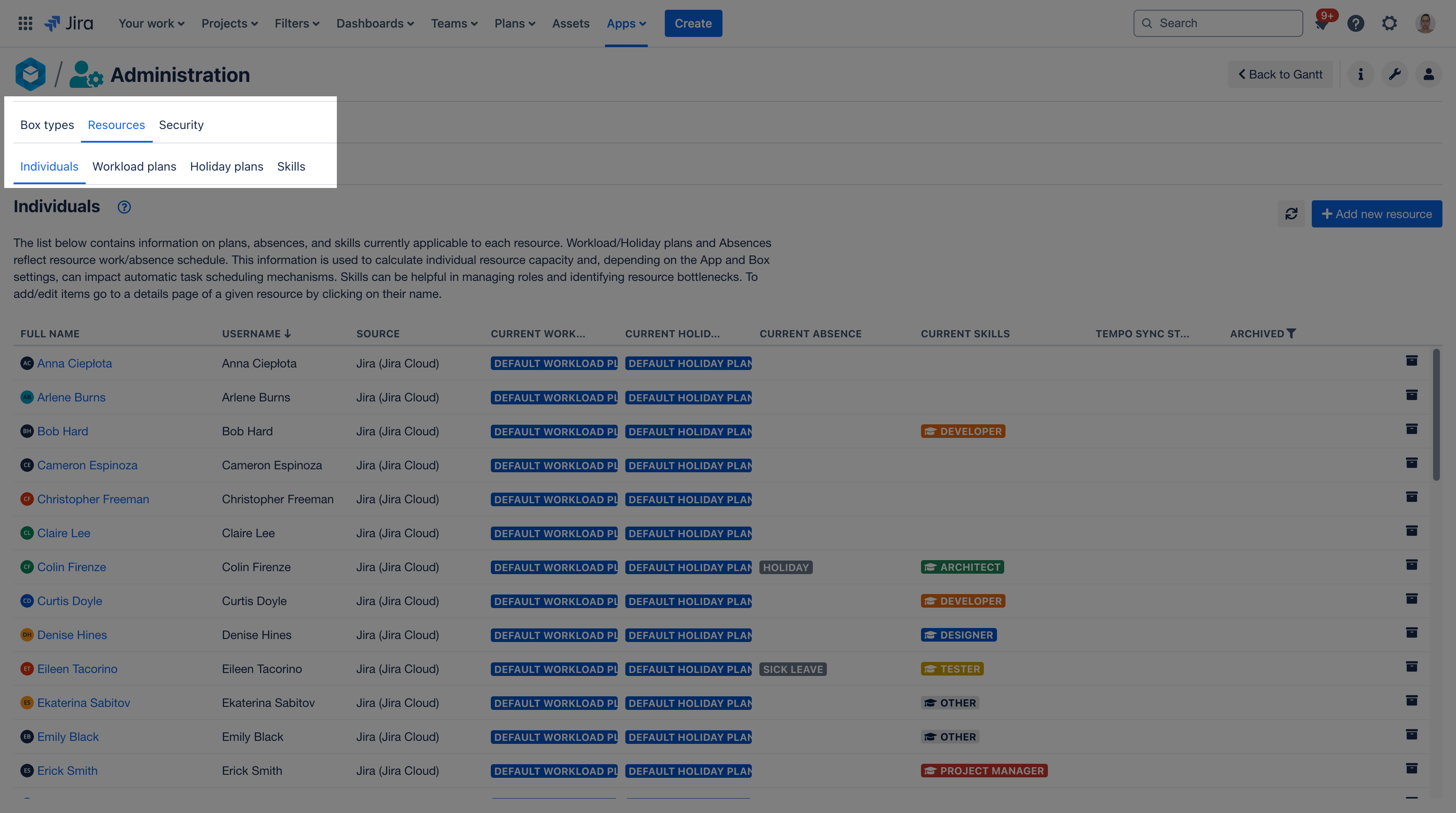
Task: Click on Anna Cieplota's name link
Action: click(74, 363)
